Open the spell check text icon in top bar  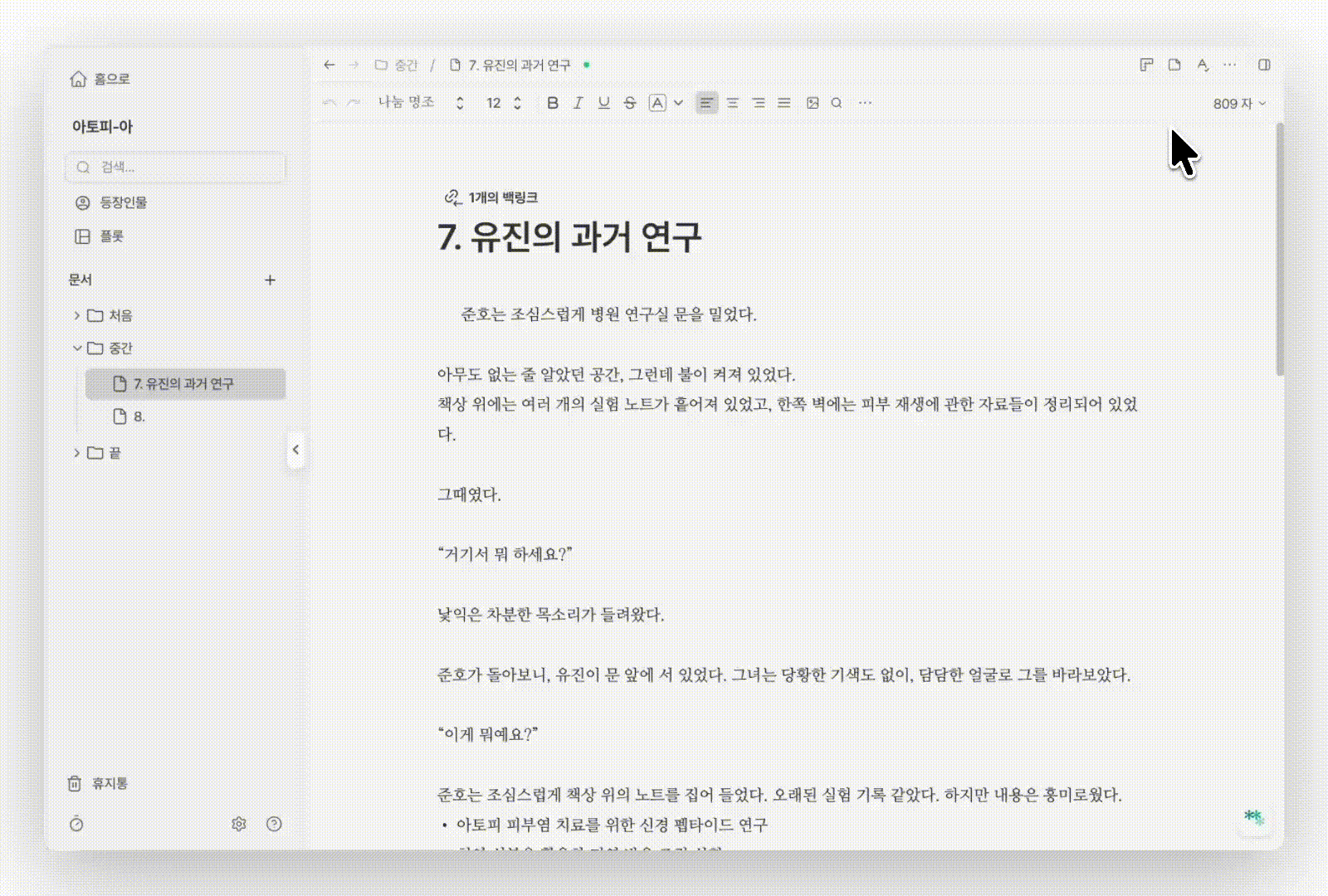point(1203,65)
